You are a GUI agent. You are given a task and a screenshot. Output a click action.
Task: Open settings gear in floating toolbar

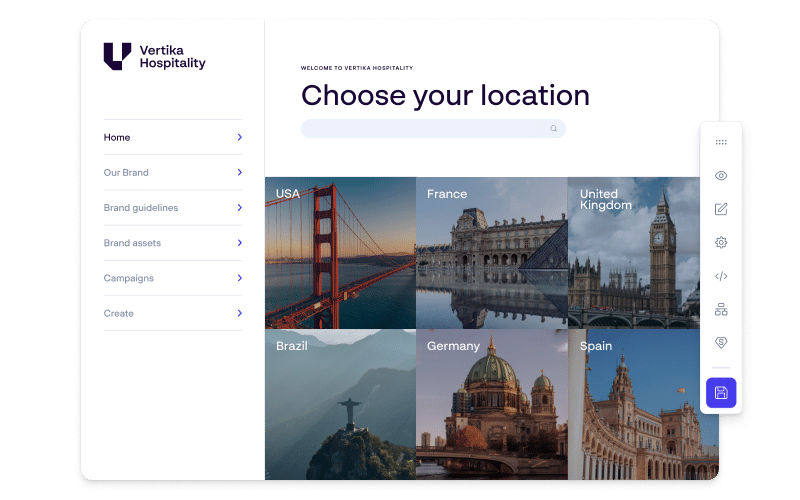click(x=721, y=242)
